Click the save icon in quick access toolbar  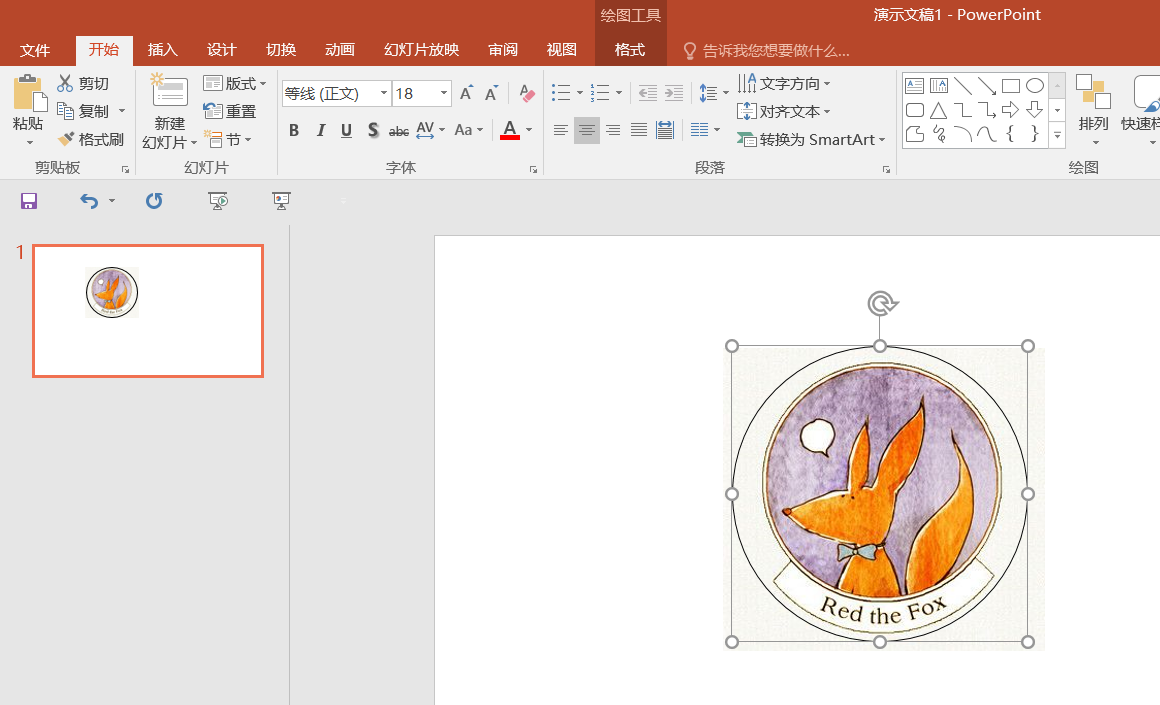click(x=29, y=201)
